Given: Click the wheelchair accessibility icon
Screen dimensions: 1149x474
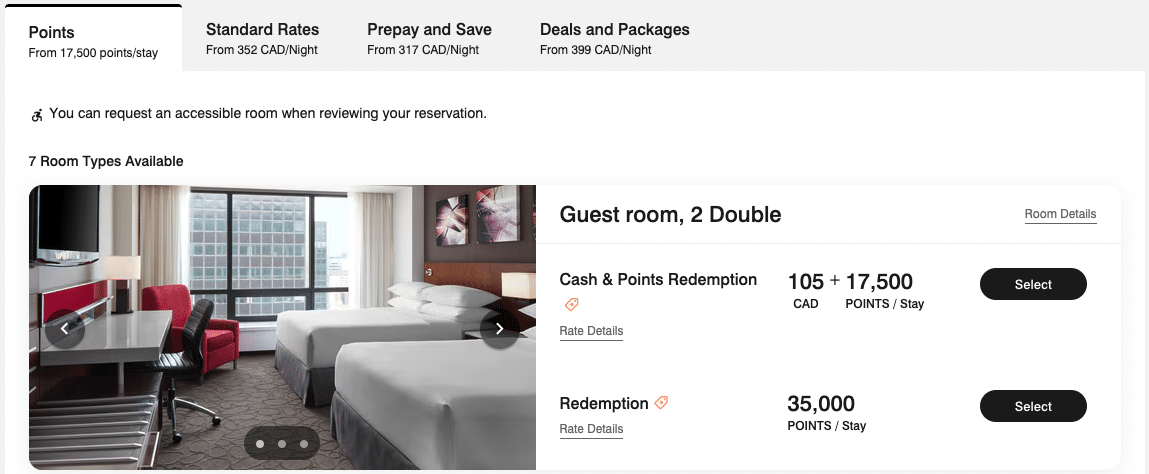Looking at the screenshot, I should (37, 115).
